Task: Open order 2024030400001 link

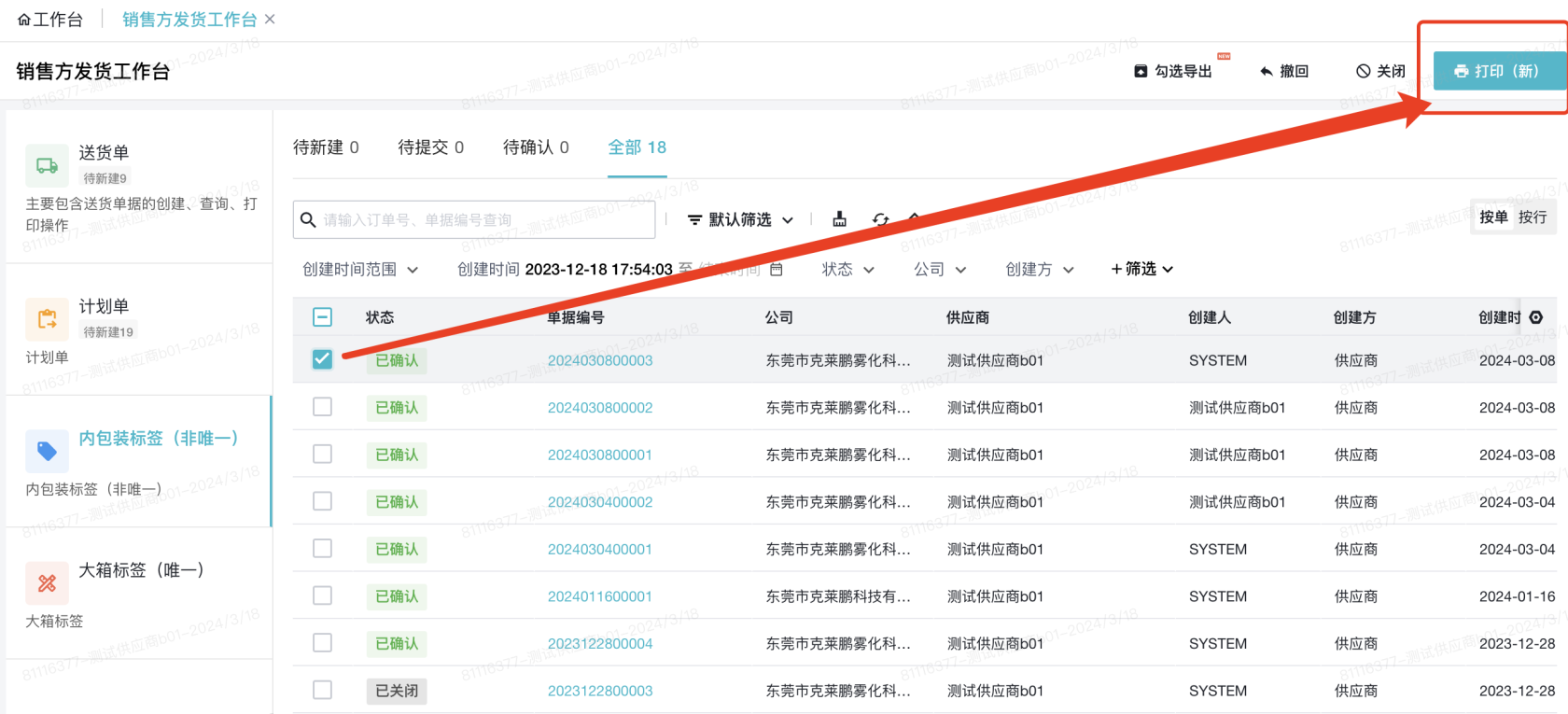Action: coord(600,550)
